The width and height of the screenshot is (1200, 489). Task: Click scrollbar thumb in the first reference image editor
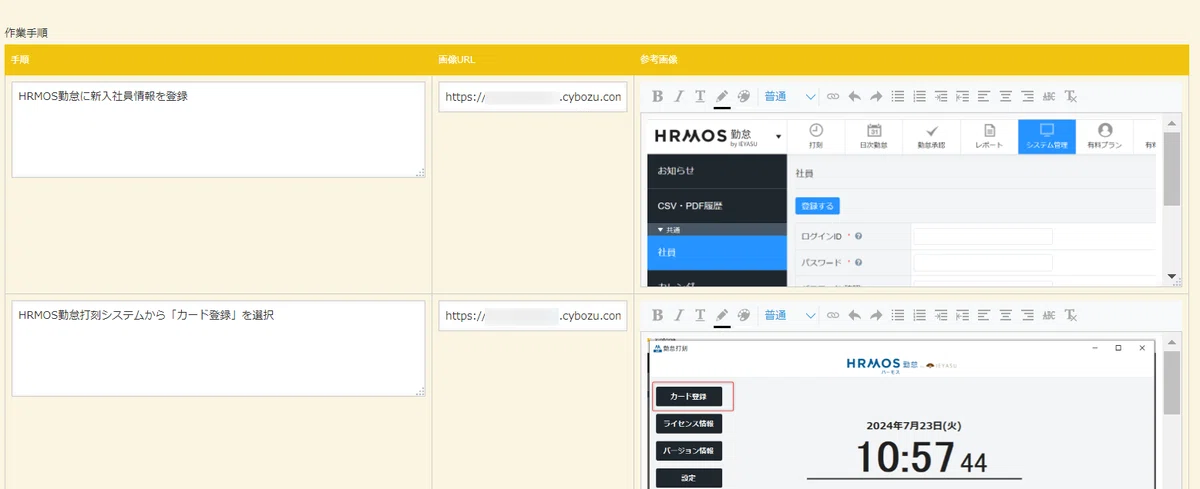(1173, 171)
